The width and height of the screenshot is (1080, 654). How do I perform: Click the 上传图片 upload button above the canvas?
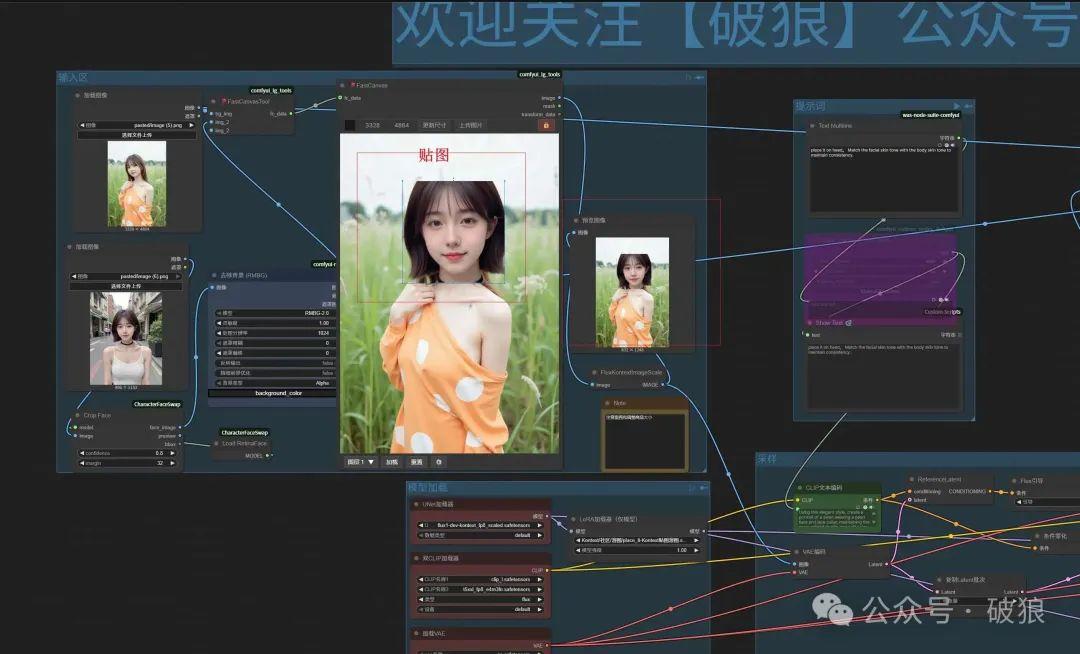coord(470,126)
